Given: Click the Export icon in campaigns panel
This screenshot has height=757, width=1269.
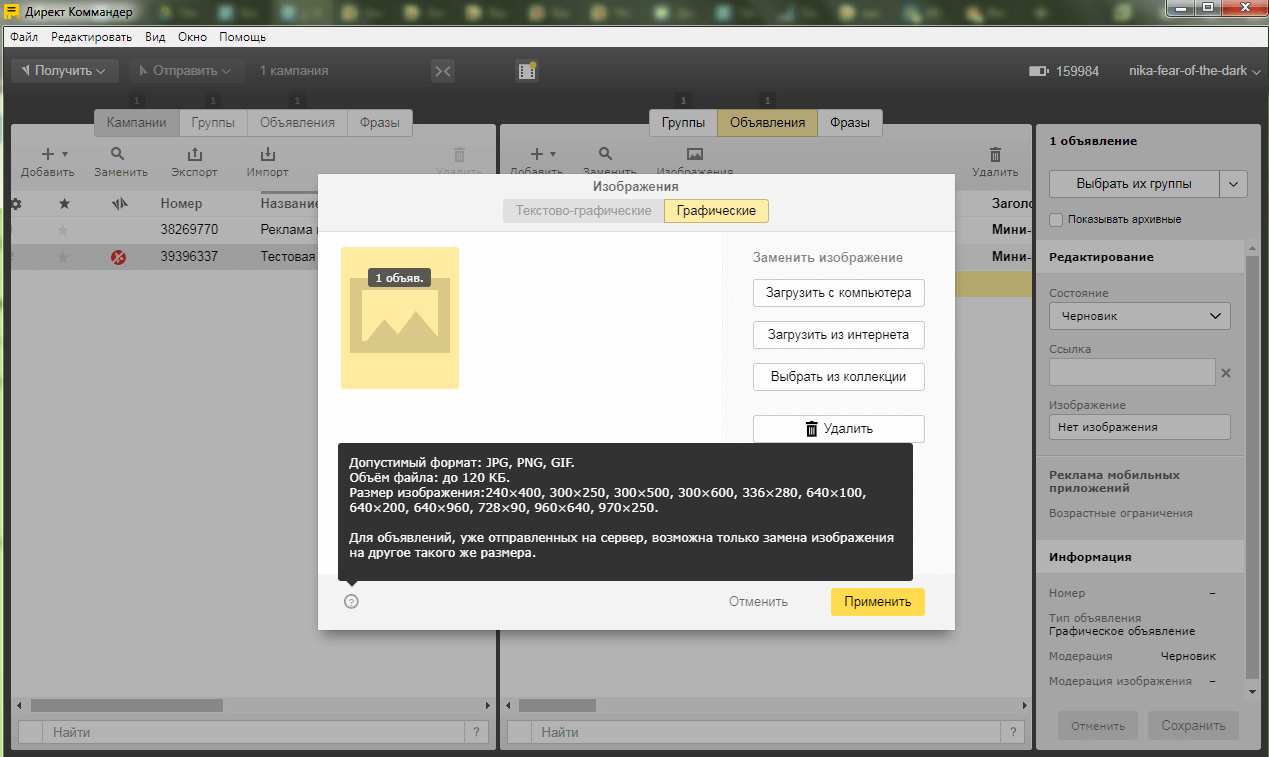Looking at the screenshot, I should click(x=194, y=162).
